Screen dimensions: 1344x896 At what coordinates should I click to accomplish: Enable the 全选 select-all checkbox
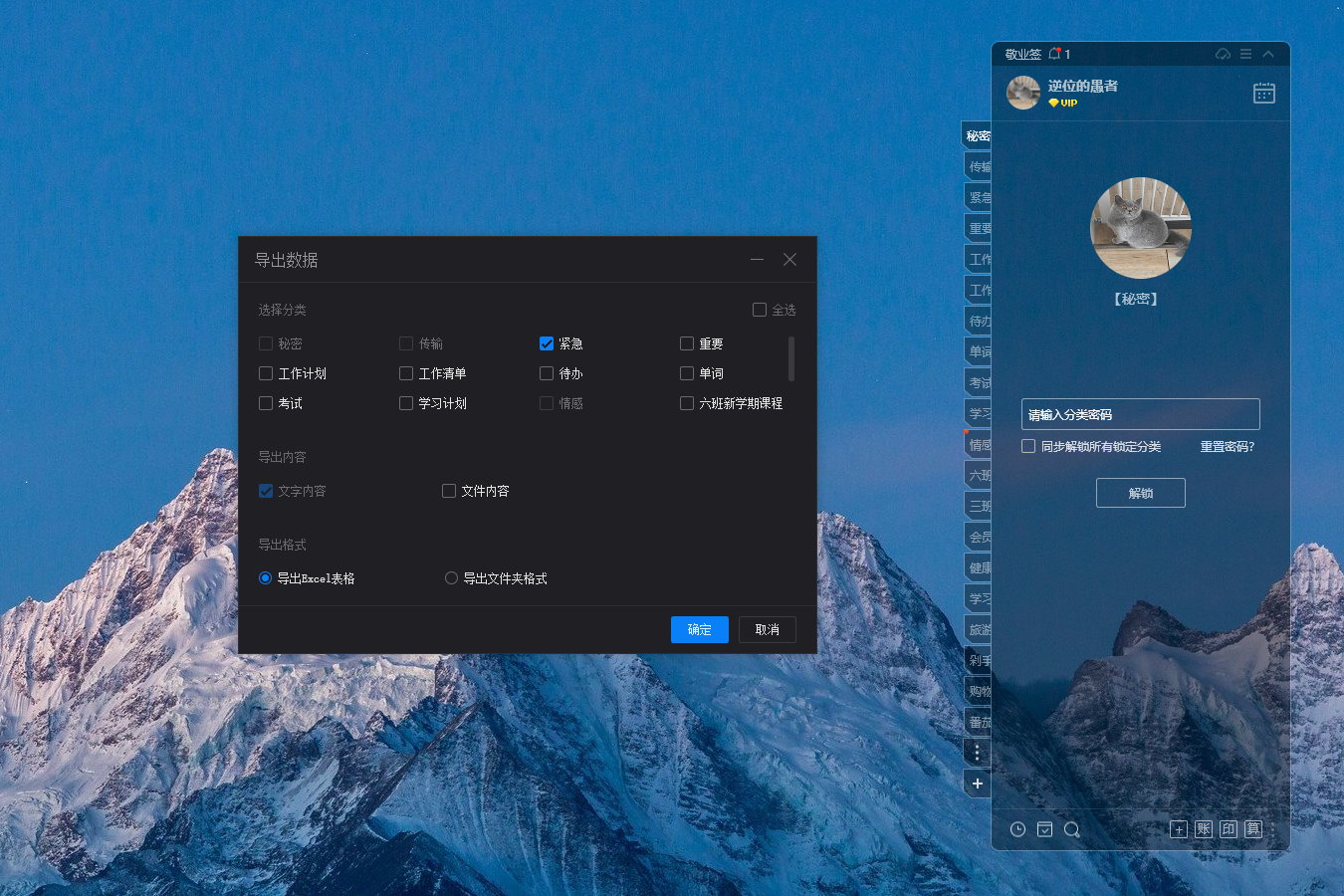[760, 310]
